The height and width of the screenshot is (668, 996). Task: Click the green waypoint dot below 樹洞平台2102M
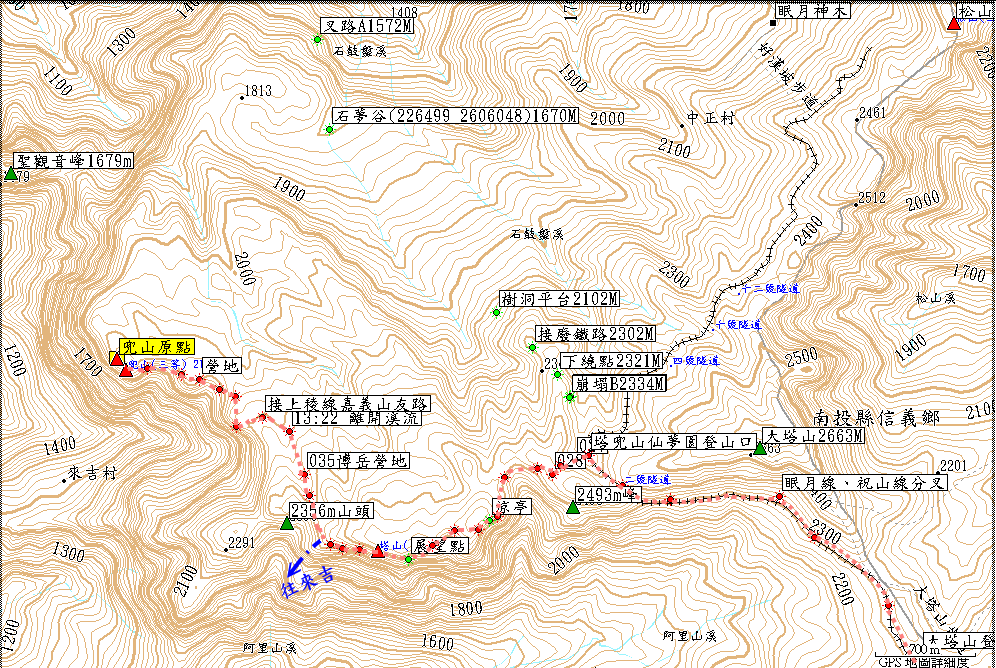[x=496, y=312]
